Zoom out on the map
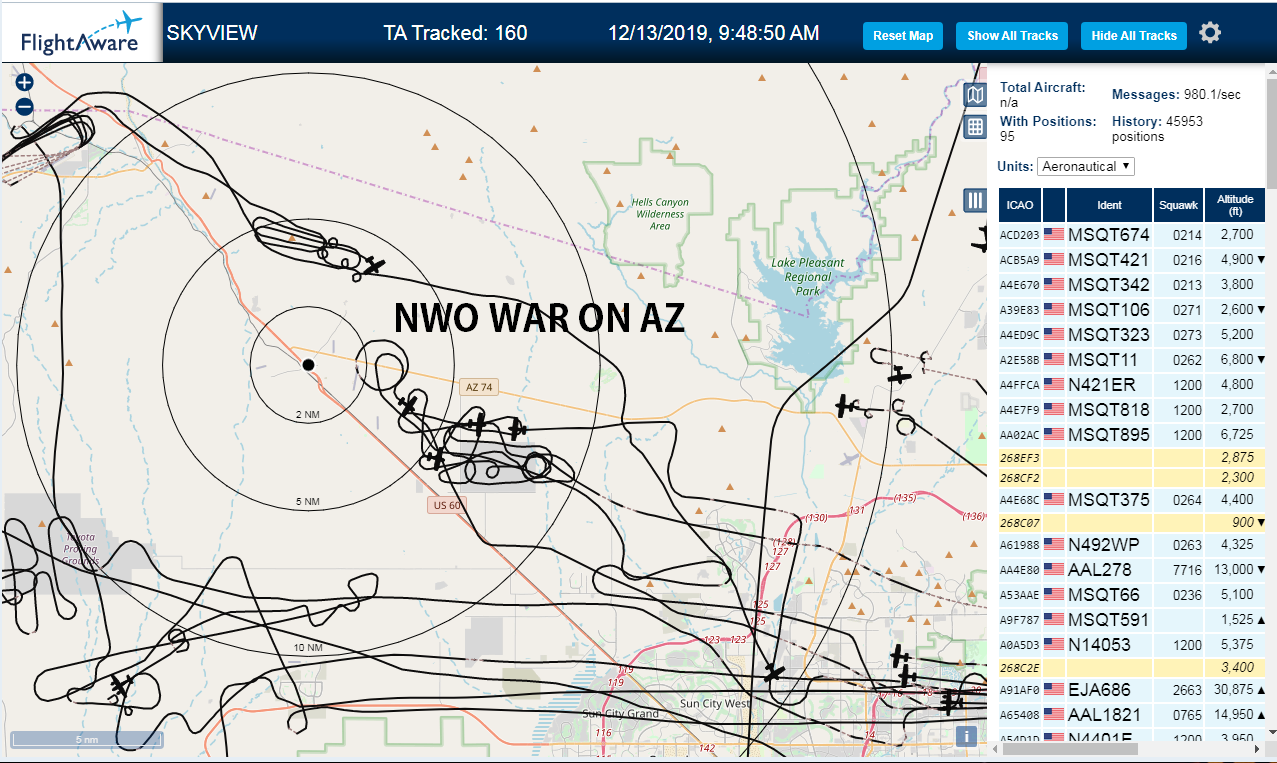Screen dimensions: 1277x763 [x=25, y=107]
